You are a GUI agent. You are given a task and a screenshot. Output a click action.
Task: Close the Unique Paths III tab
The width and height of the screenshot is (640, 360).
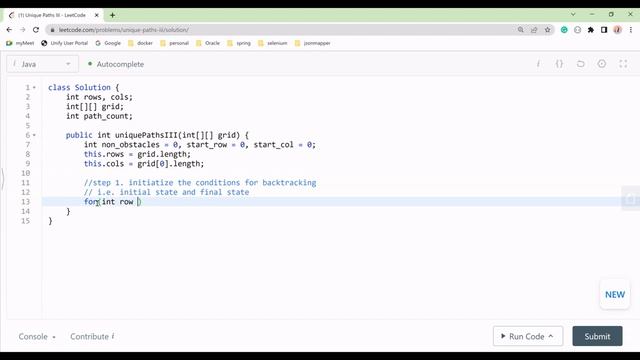[97, 15]
